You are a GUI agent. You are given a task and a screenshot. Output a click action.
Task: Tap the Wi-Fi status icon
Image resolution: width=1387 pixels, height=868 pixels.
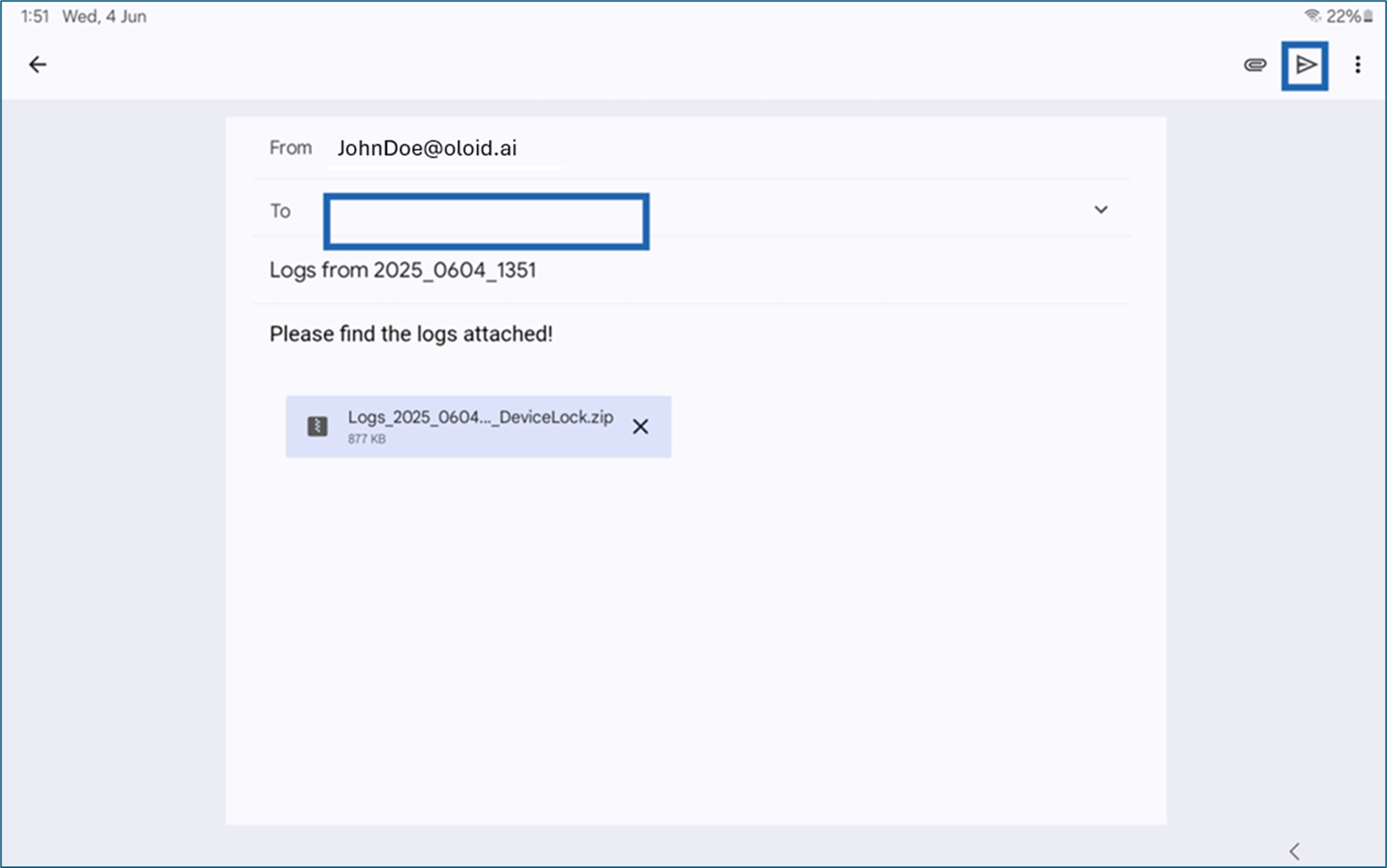[1312, 16]
